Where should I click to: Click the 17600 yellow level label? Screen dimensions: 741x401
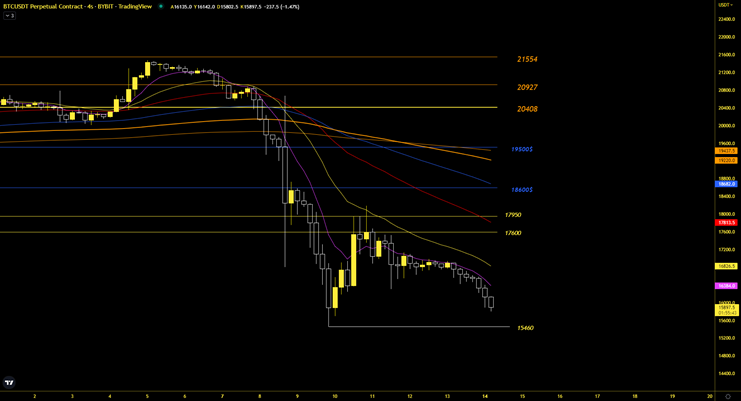[x=513, y=233]
